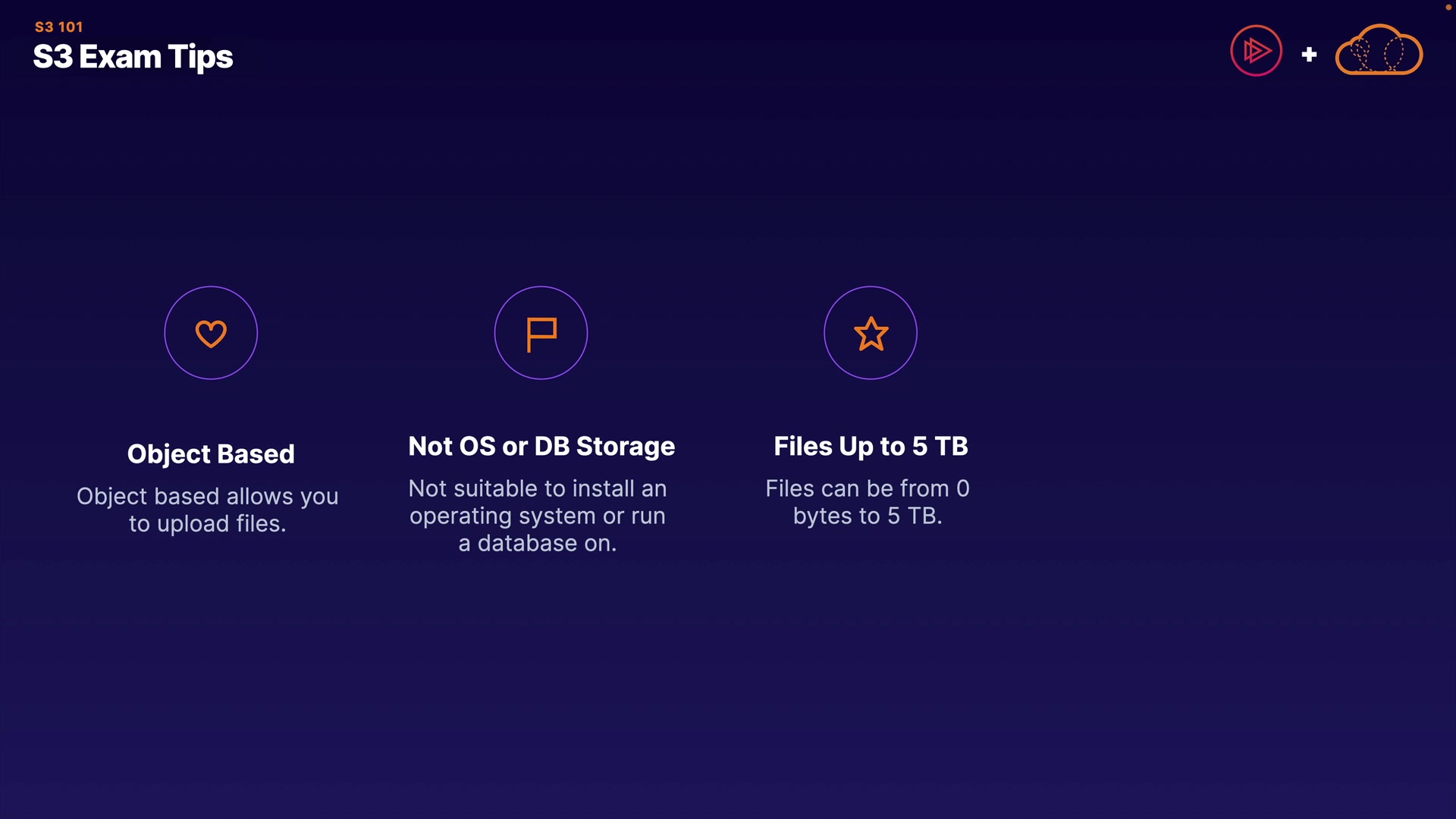Click the word 'Files' in the bold heading
This screenshot has height=819, width=1456.
click(x=803, y=446)
